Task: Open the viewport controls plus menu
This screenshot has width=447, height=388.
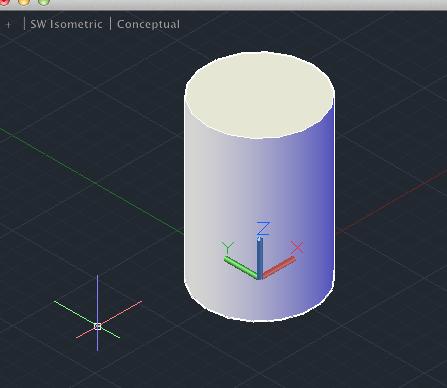Action: 9,24
